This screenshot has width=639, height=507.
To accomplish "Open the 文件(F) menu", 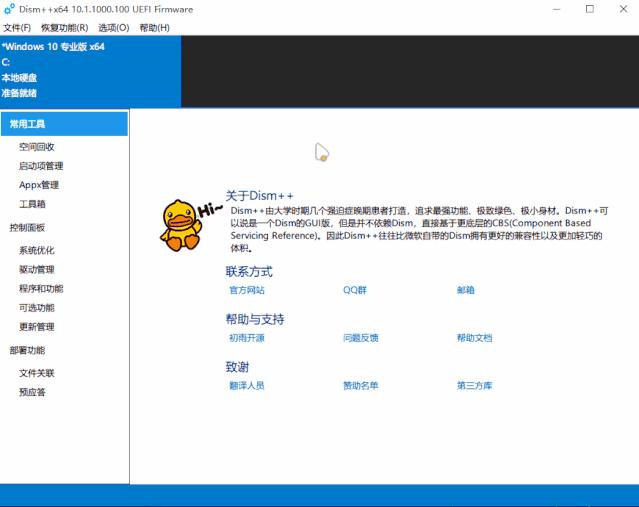I will coord(17,28).
